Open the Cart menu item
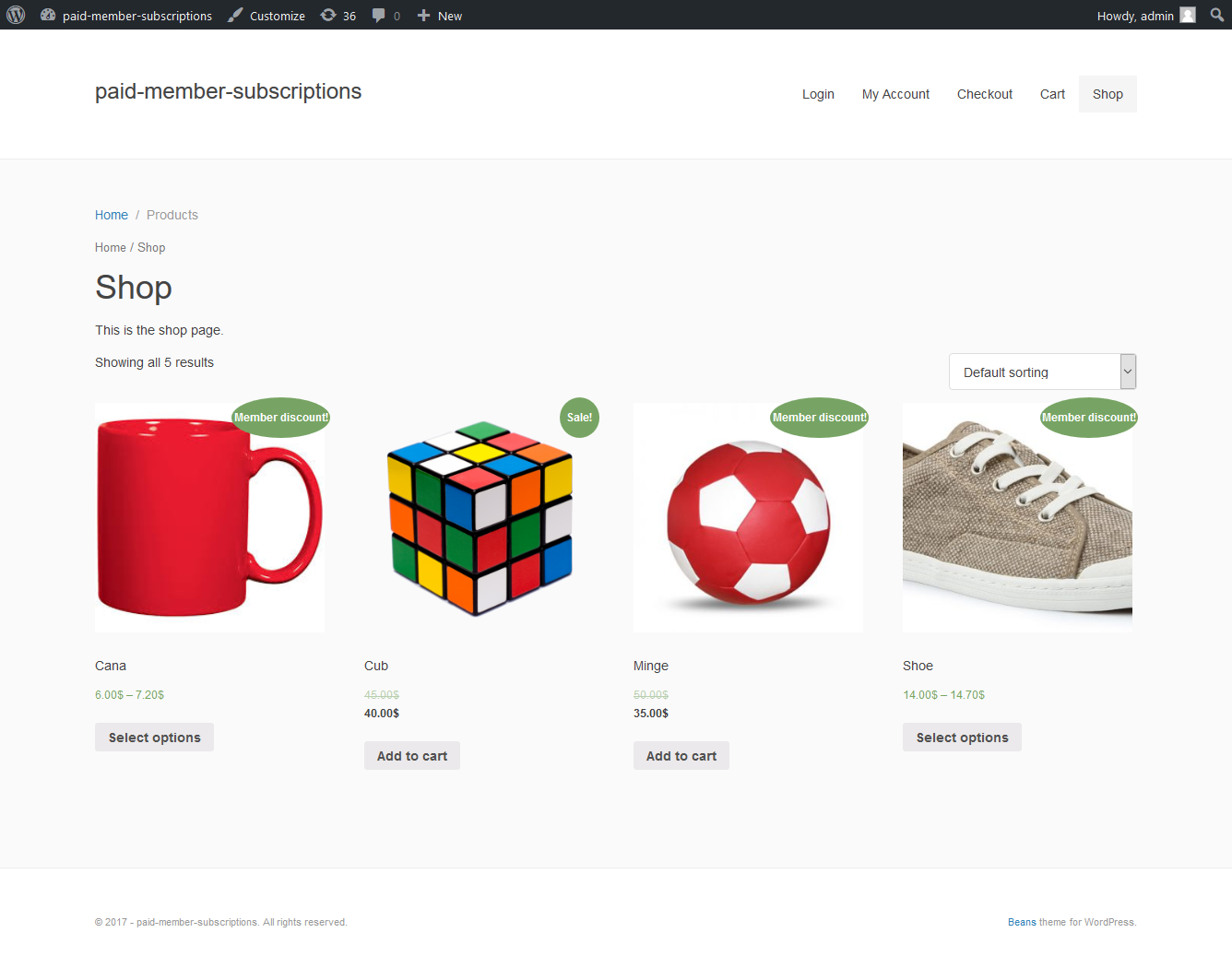 [1052, 94]
